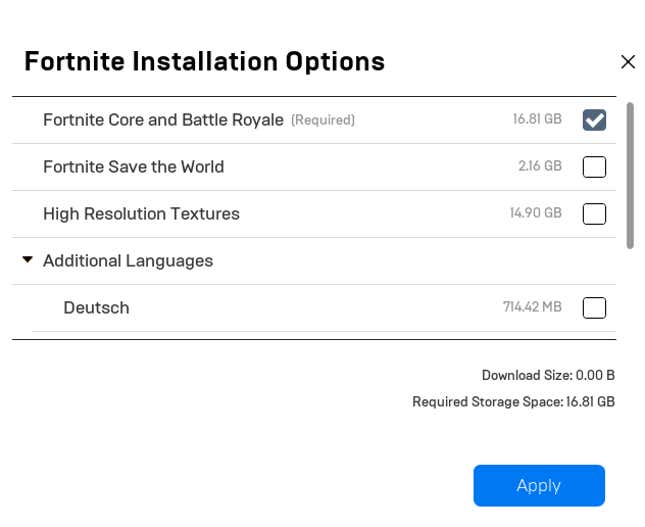This screenshot has height=527, width=645.
Task: Enable Fortnite Save the World checkbox
Action: click(x=594, y=167)
